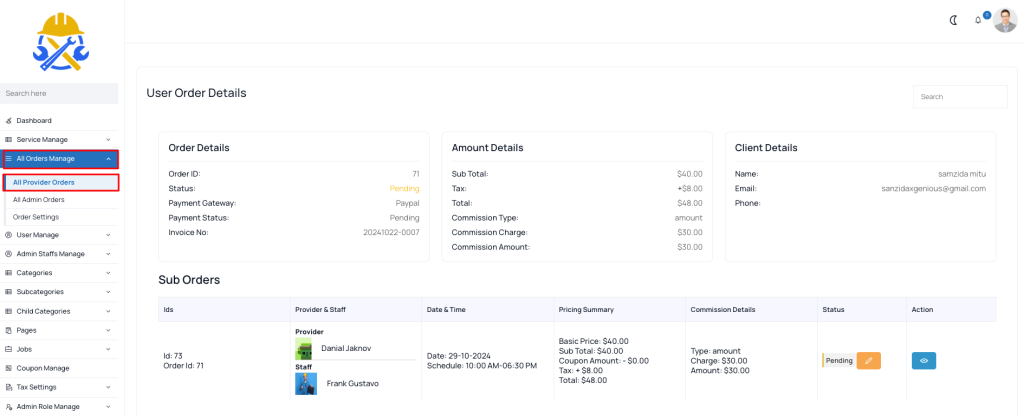Click User Order Details page title
Screen dimensions: 1024x416
[197, 93]
